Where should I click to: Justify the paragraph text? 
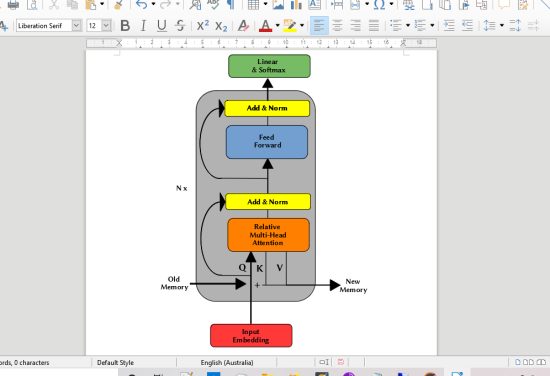tap(374, 26)
